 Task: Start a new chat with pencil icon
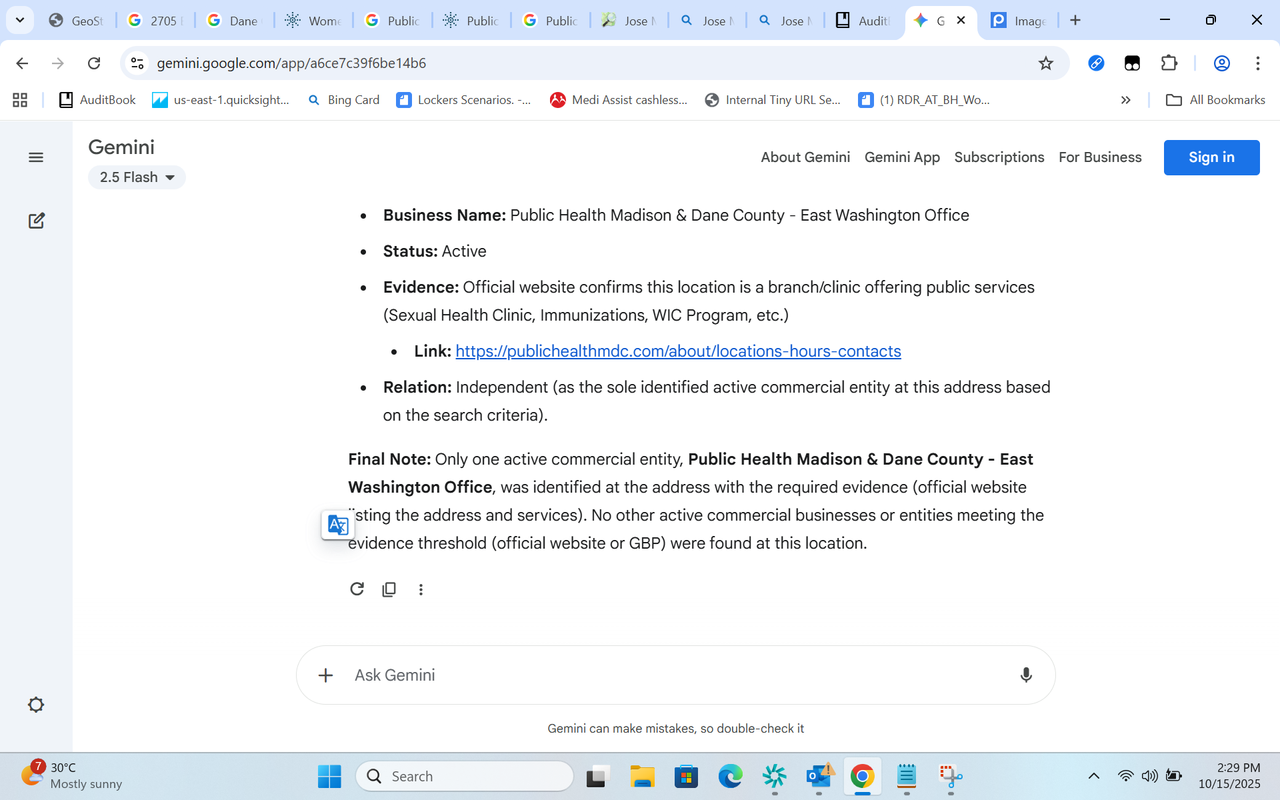(36, 221)
